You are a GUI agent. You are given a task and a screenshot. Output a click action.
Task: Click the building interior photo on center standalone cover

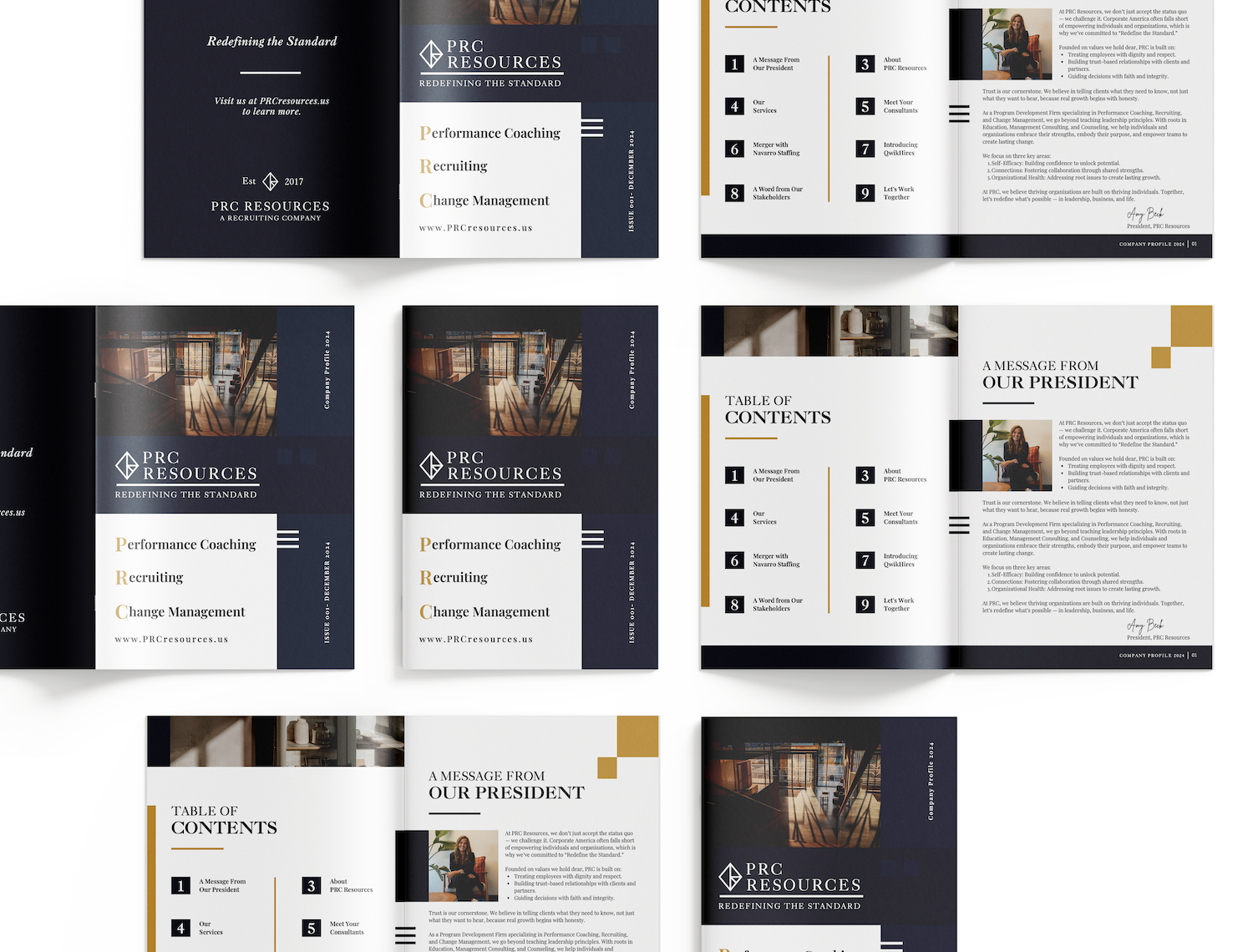491,371
